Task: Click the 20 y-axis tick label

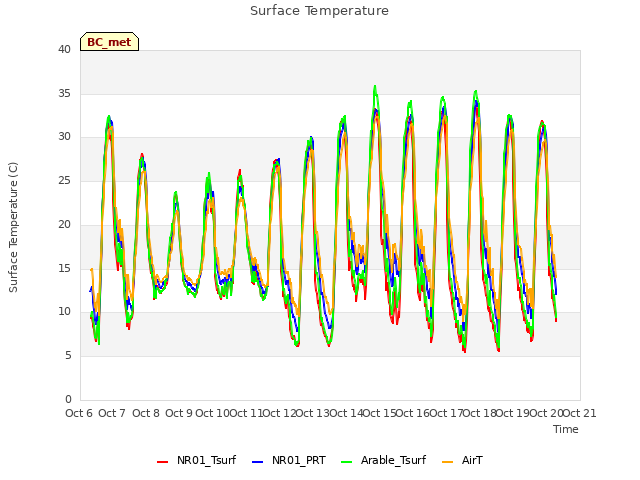Action: (x=64, y=224)
